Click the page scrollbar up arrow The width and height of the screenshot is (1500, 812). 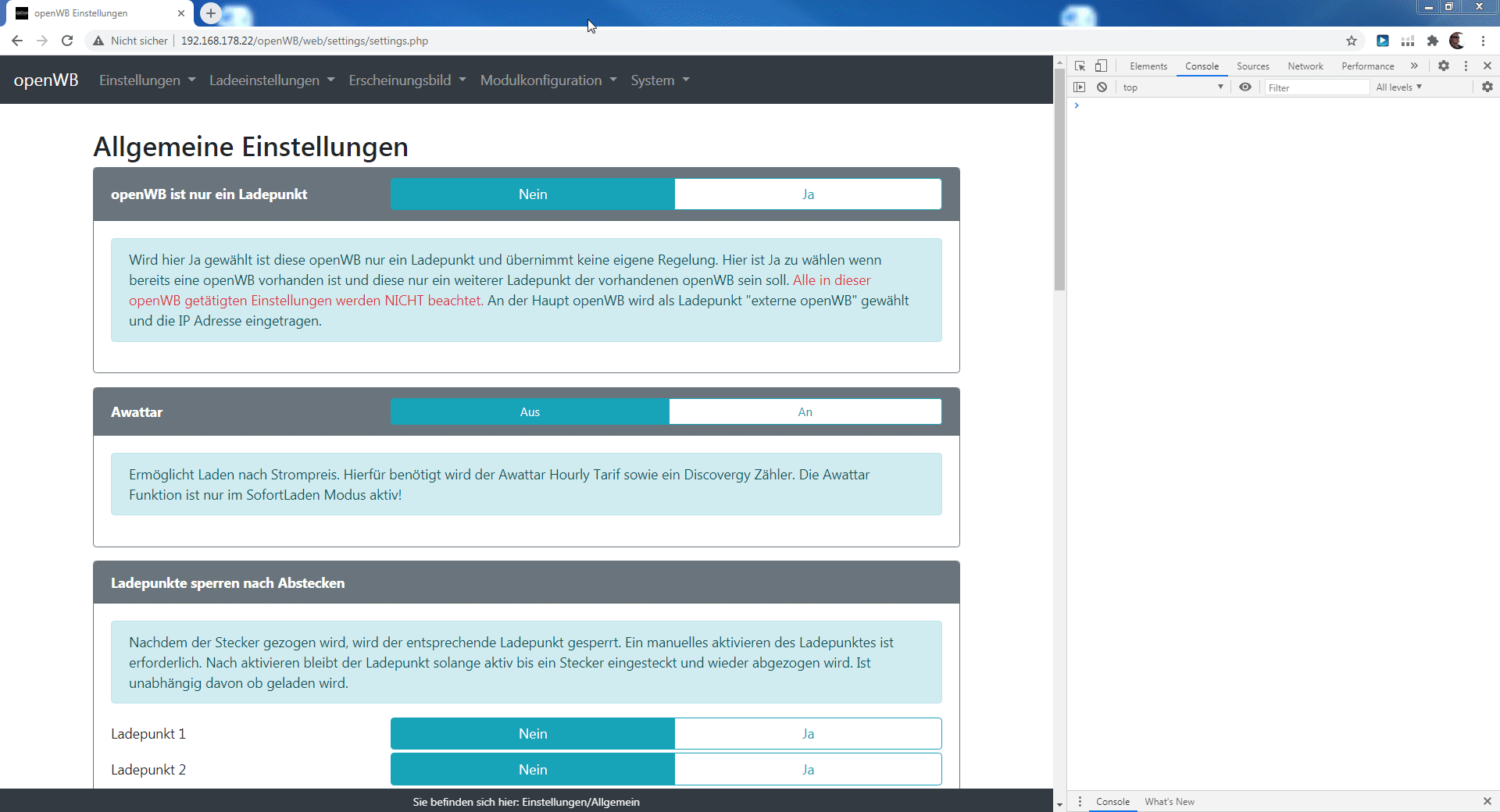coord(1059,62)
